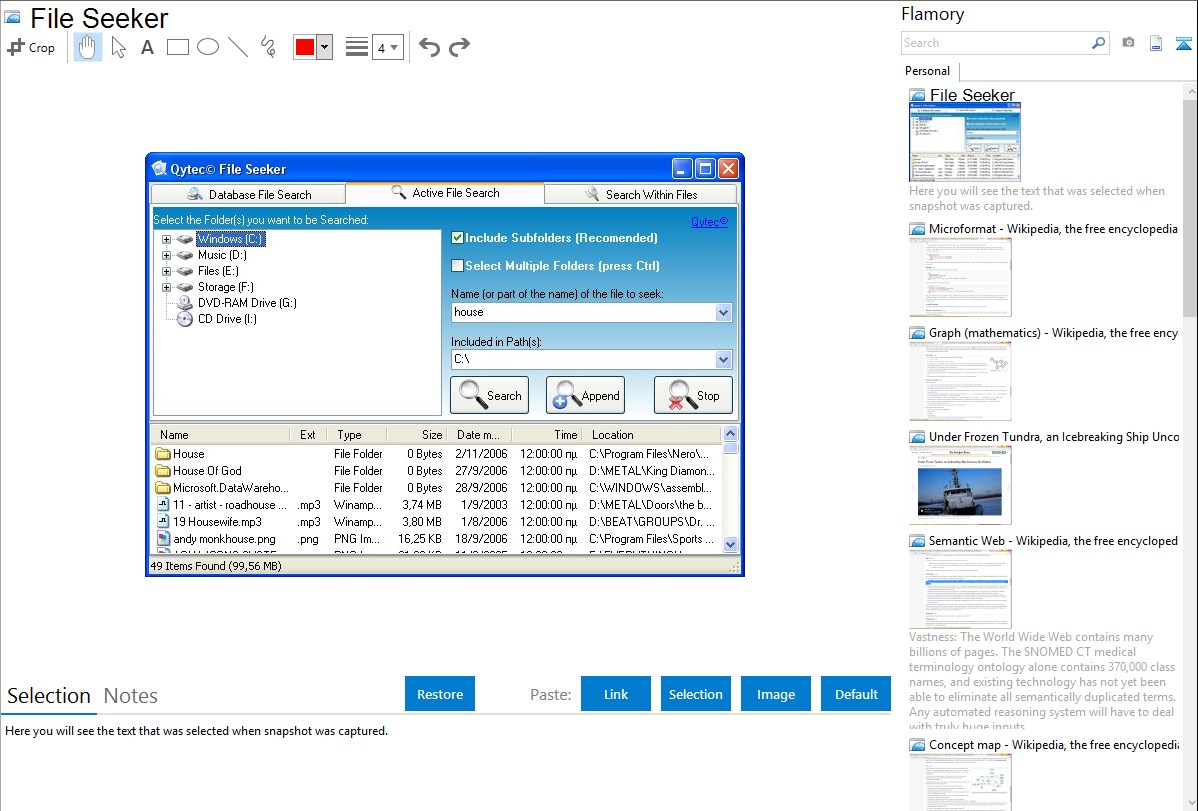Toggle Select Multiple Folders checkbox
The width and height of the screenshot is (1198, 811).
coord(457,266)
